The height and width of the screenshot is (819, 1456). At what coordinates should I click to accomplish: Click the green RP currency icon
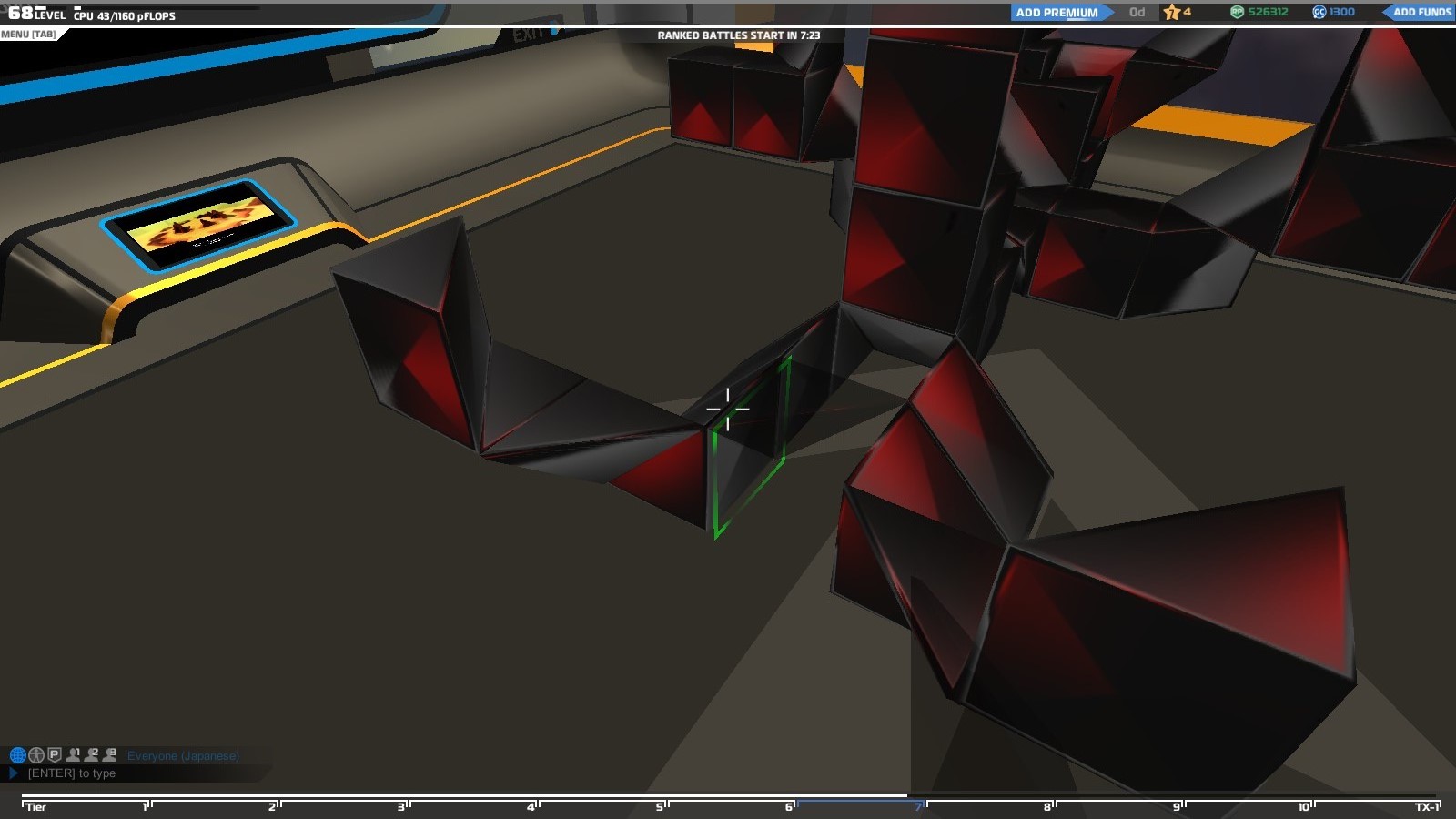point(1237,12)
